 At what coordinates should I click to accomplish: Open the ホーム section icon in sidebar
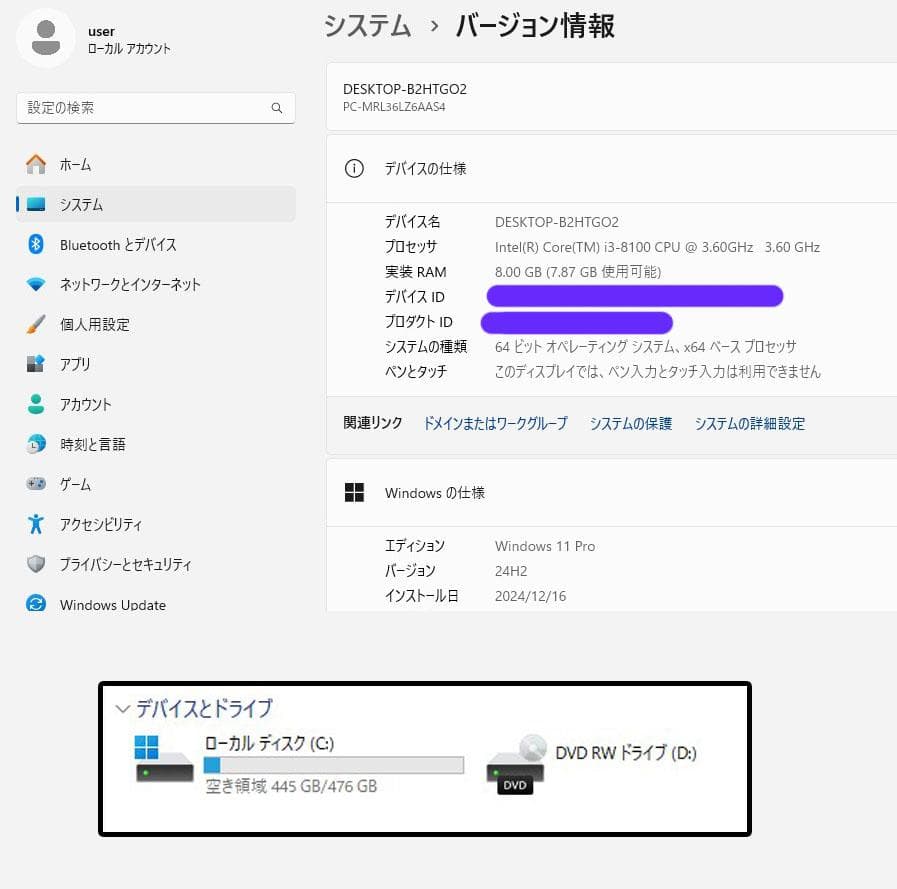[x=36, y=164]
